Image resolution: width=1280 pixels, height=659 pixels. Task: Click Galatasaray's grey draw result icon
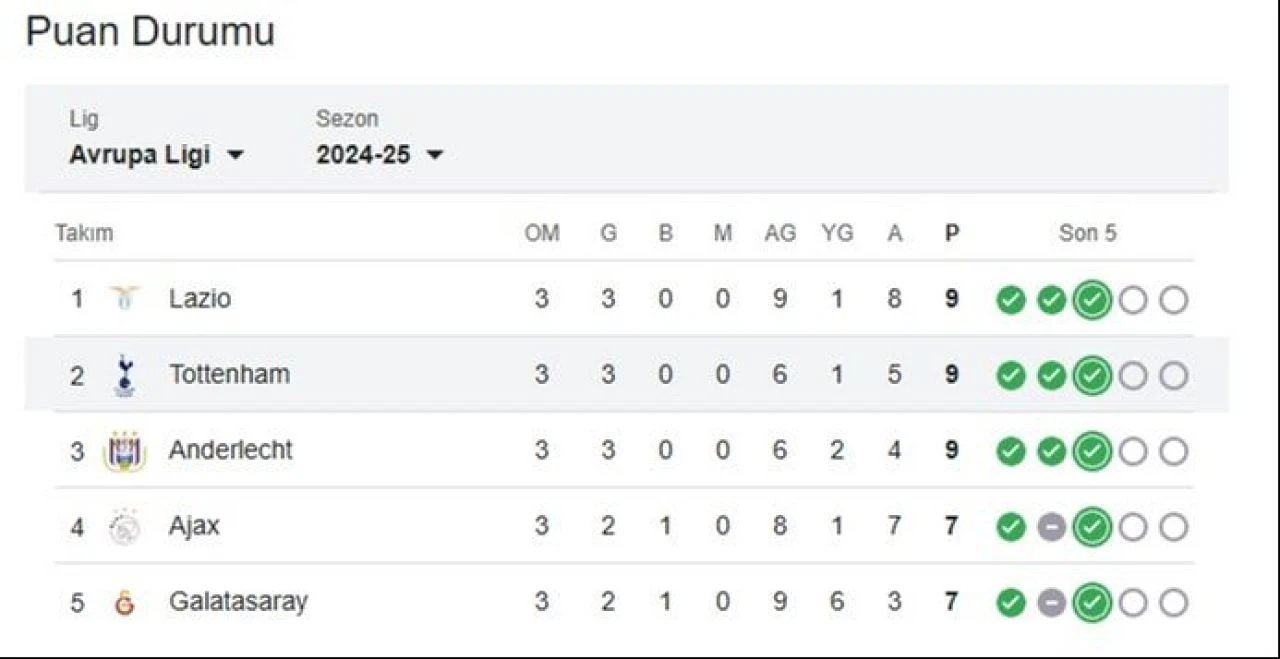(x=1051, y=603)
